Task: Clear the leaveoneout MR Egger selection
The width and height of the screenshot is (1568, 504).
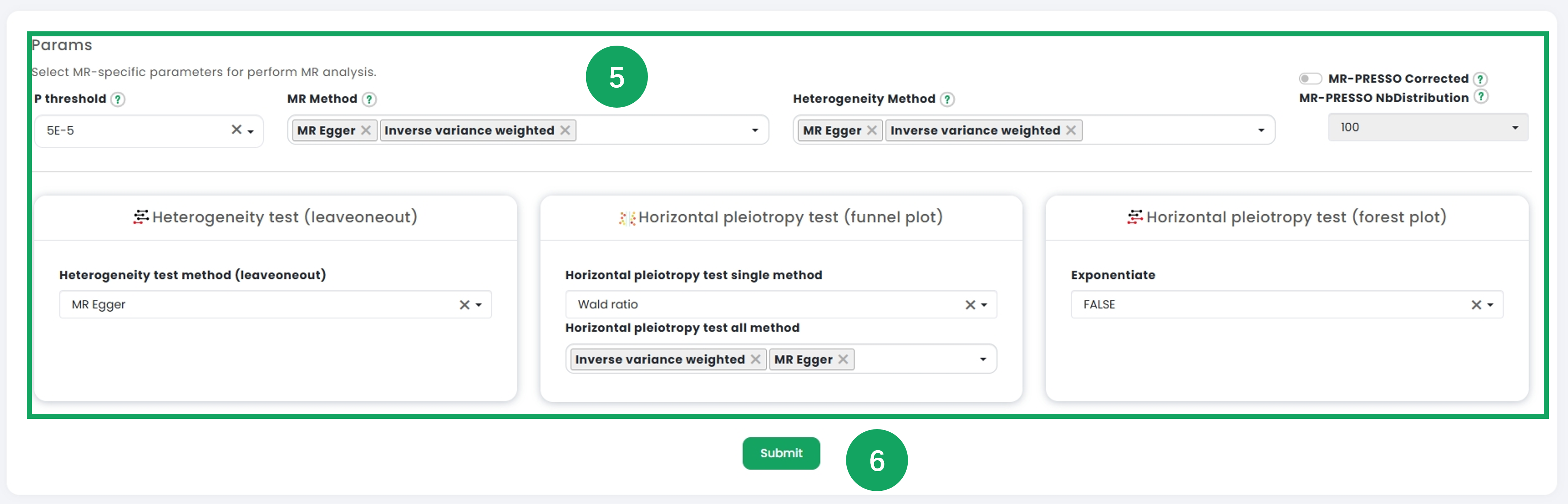Action: coord(464,305)
